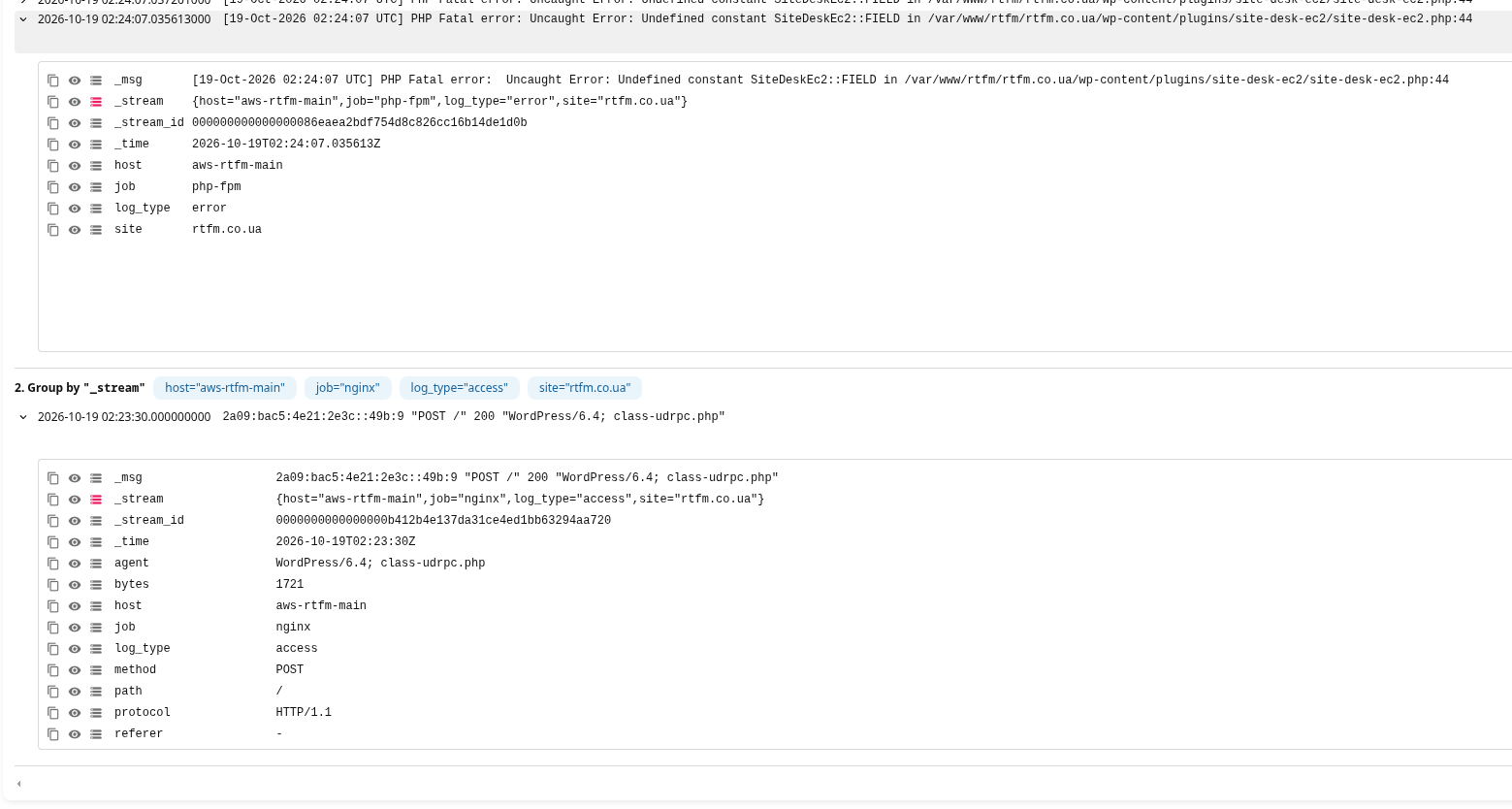Click the method value POST
This screenshot has height=809, width=1512.
[290, 670]
